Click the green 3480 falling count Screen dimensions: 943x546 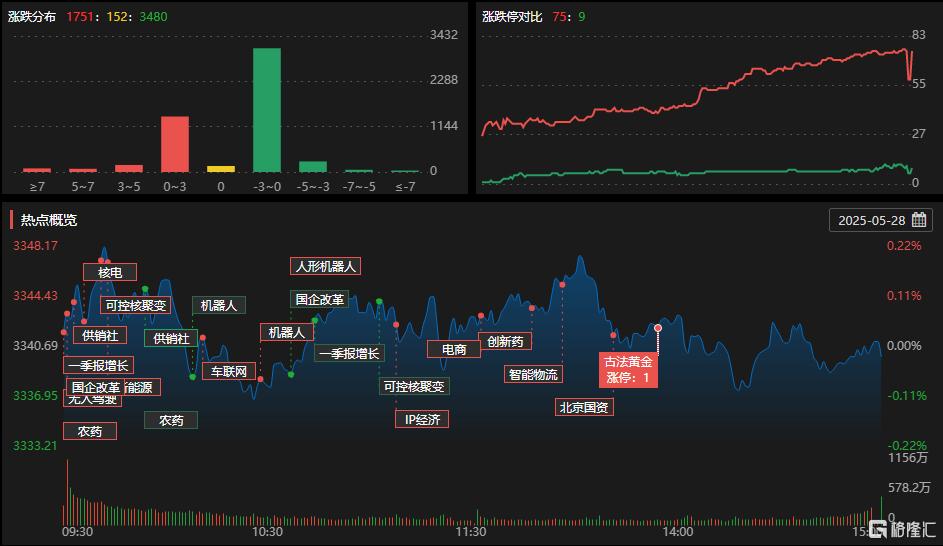153,17
